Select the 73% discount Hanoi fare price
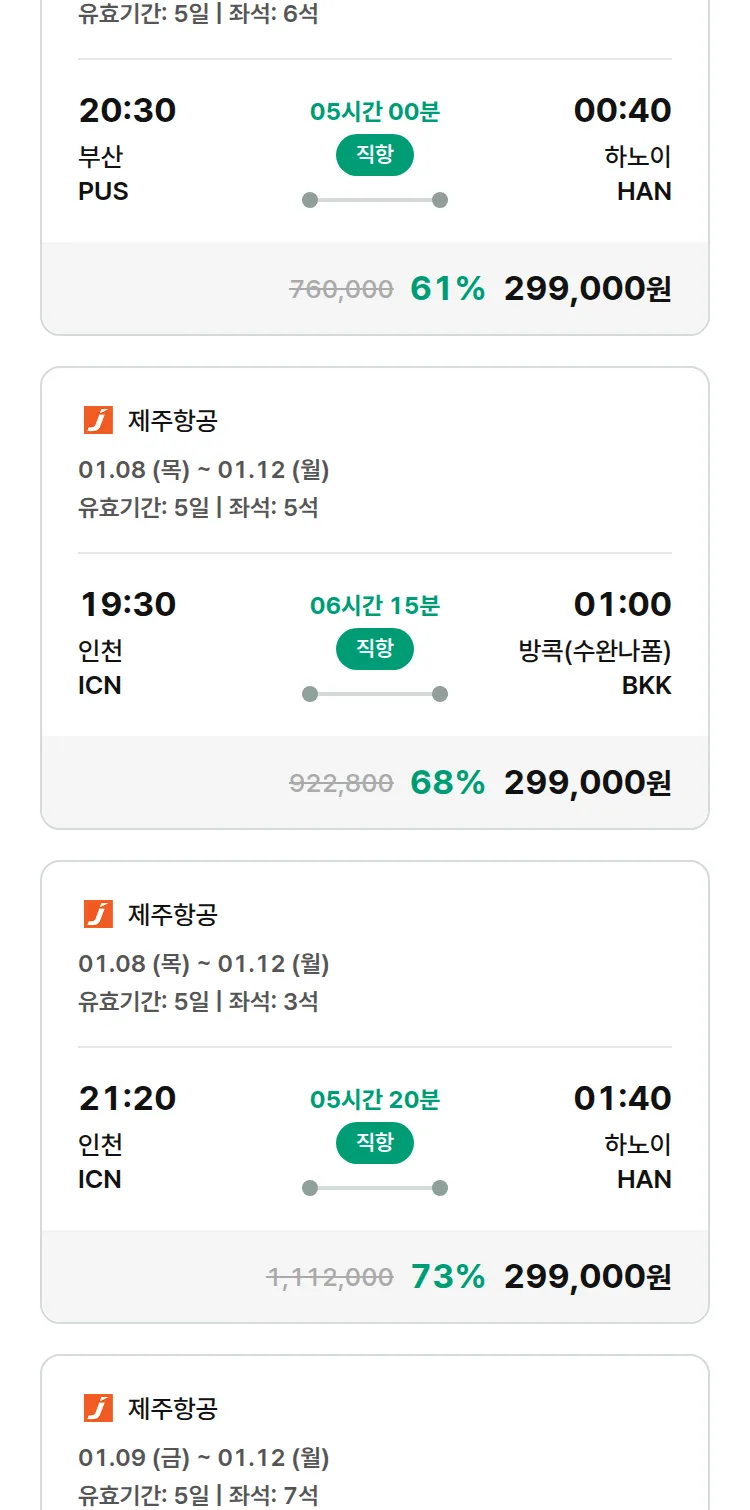Image resolution: width=750 pixels, height=1510 pixels. coord(587,1277)
